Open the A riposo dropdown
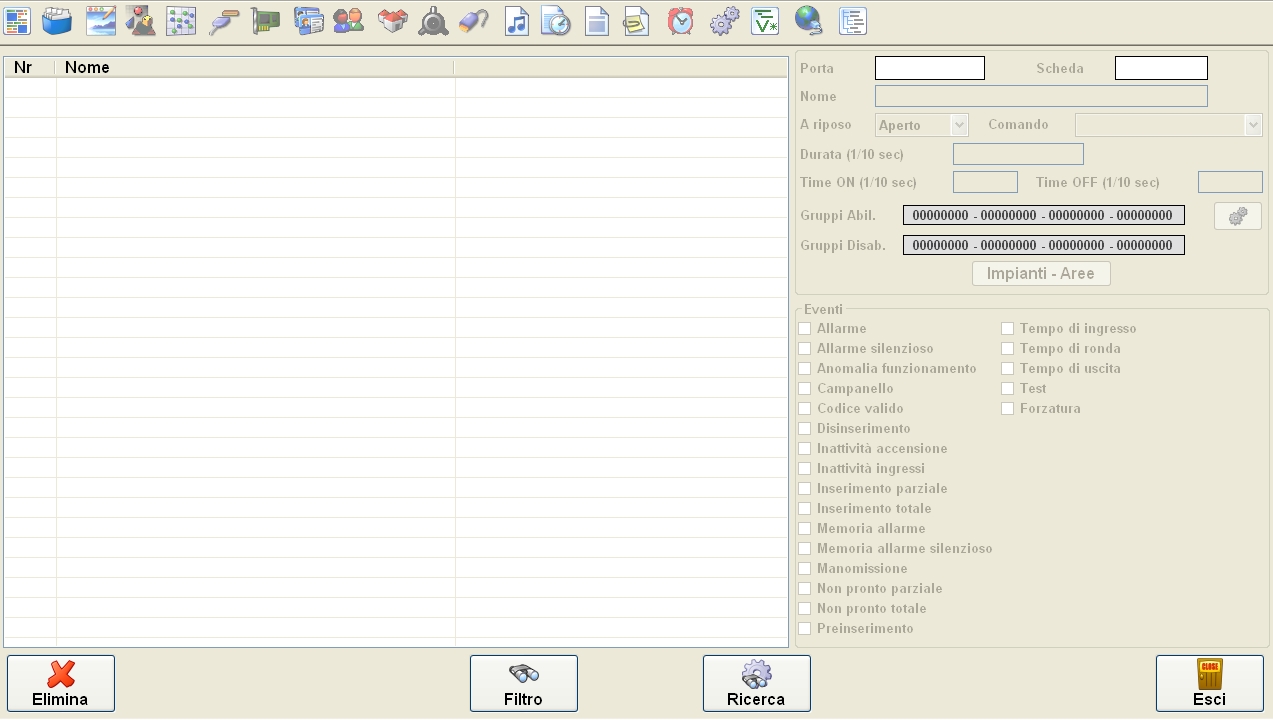The height and width of the screenshot is (720, 1273). pyautogui.click(x=921, y=125)
